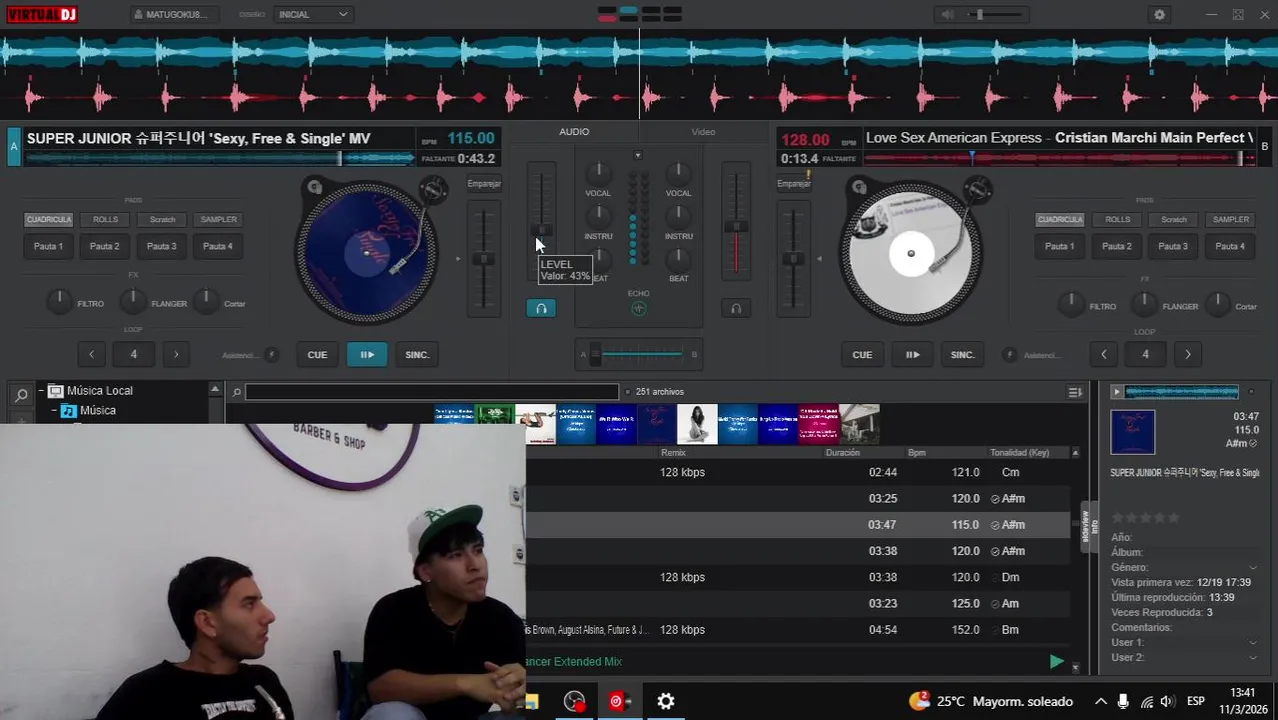
Task: Sort the list by Remix column header
Action: pos(673,453)
